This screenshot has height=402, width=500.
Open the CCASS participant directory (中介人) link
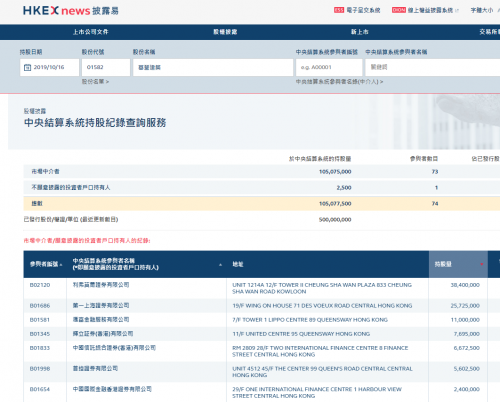[339, 82]
